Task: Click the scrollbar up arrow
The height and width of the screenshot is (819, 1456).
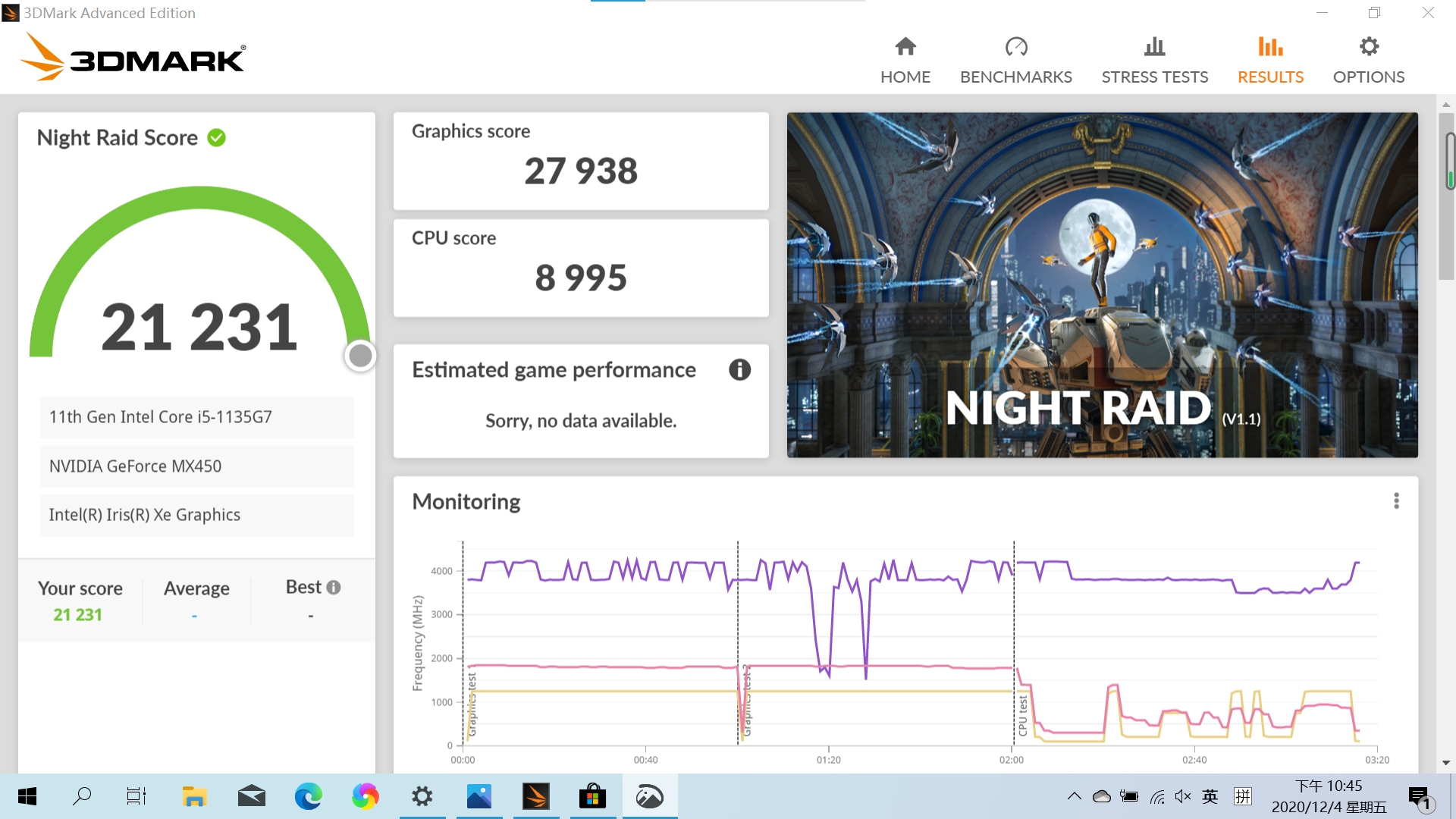Action: tap(1446, 104)
